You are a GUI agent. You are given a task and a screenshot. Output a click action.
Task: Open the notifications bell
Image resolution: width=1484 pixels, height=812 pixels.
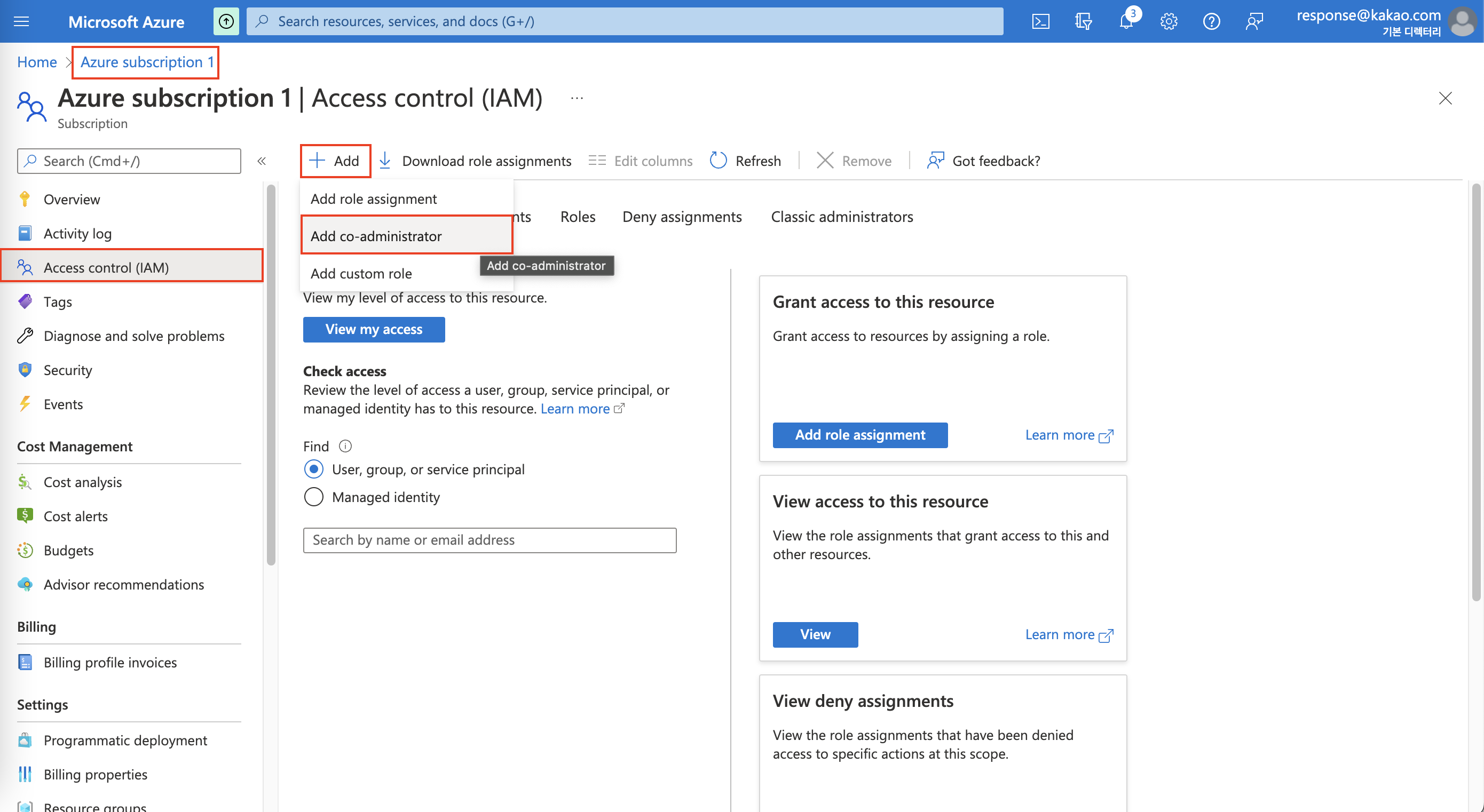(1126, 21)
